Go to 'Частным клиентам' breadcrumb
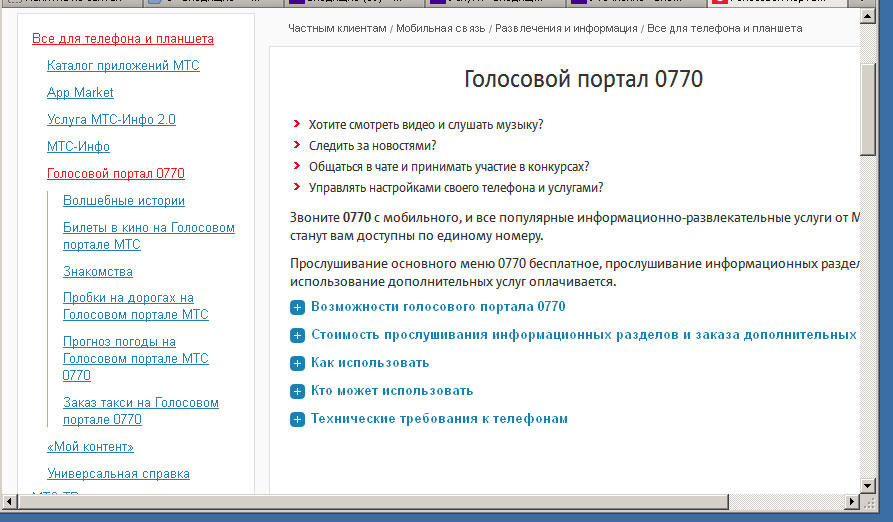 pos(337,28)
